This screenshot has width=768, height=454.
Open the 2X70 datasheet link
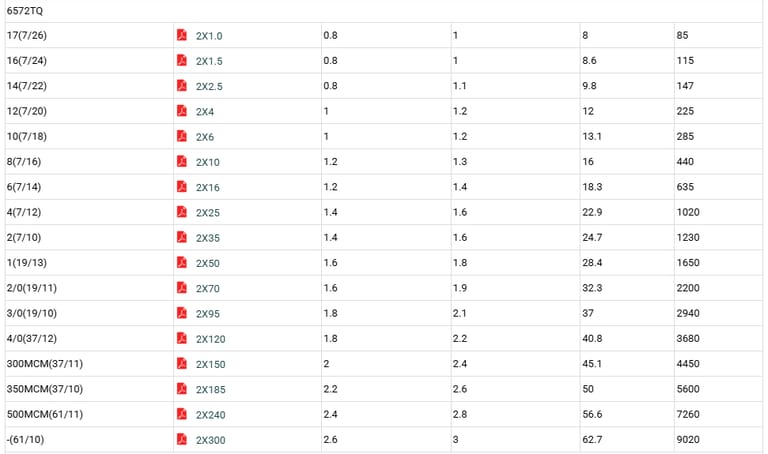(x=208, y=288)
